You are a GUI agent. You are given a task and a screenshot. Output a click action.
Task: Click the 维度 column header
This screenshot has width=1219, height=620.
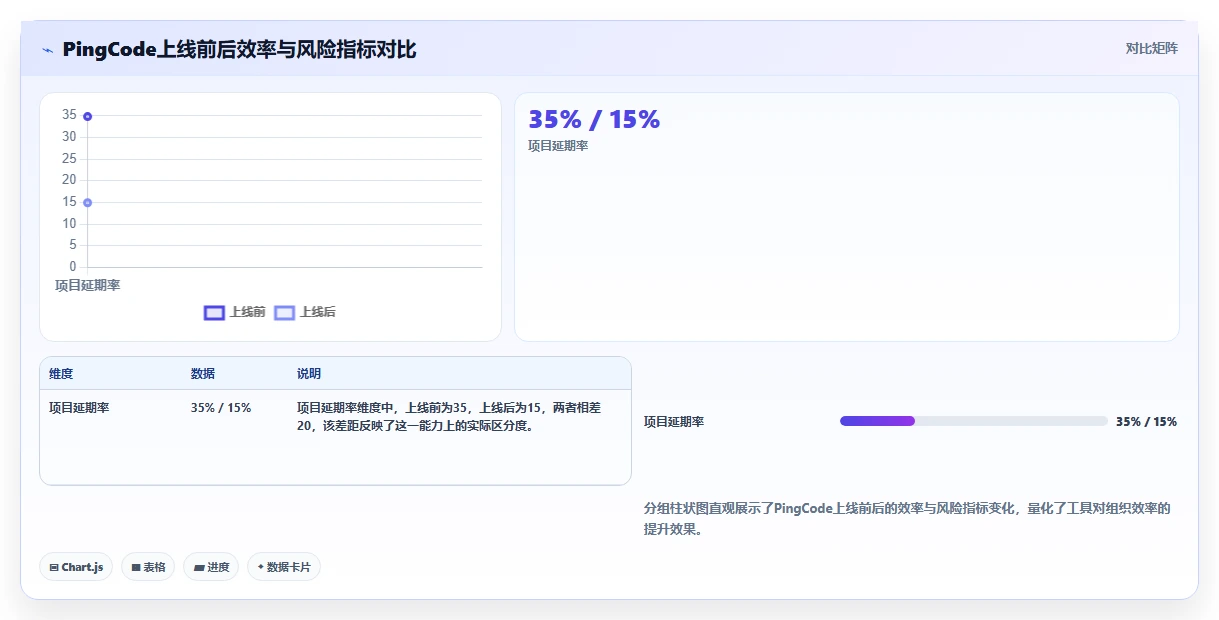tap(61, 374)
